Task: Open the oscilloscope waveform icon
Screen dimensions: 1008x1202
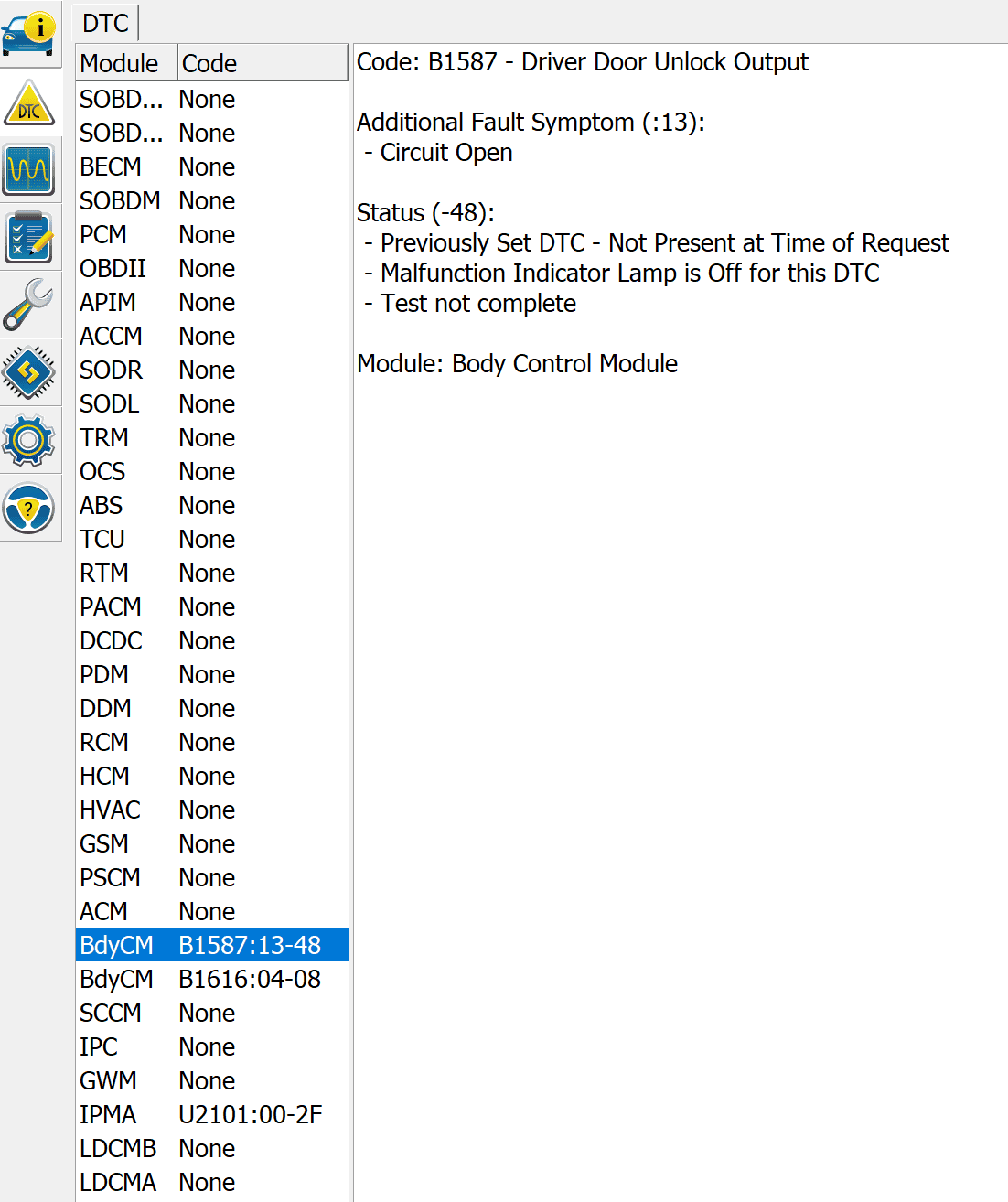Action: click(x=29, y=169)
